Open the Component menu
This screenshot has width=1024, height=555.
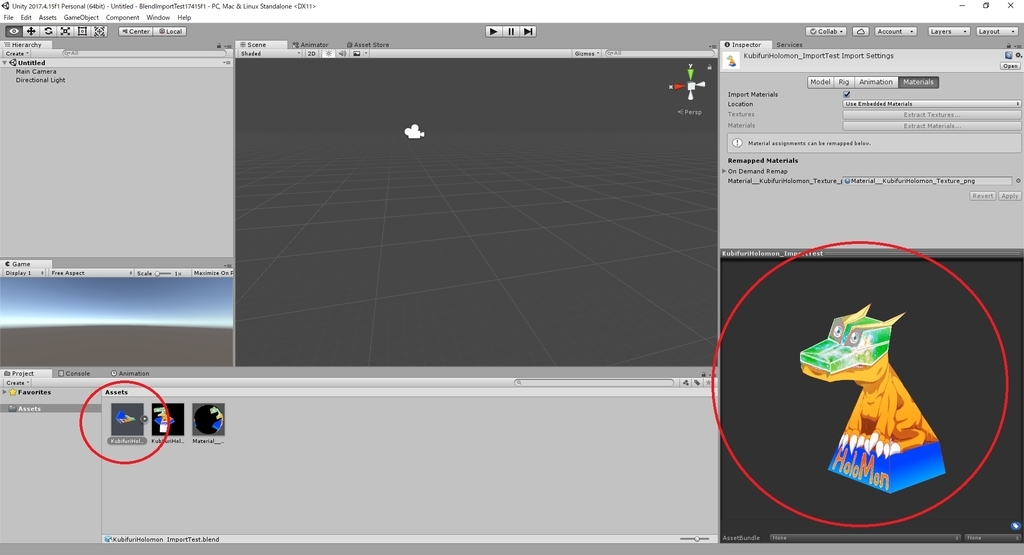pyautogui.click(x=122, y=18)
